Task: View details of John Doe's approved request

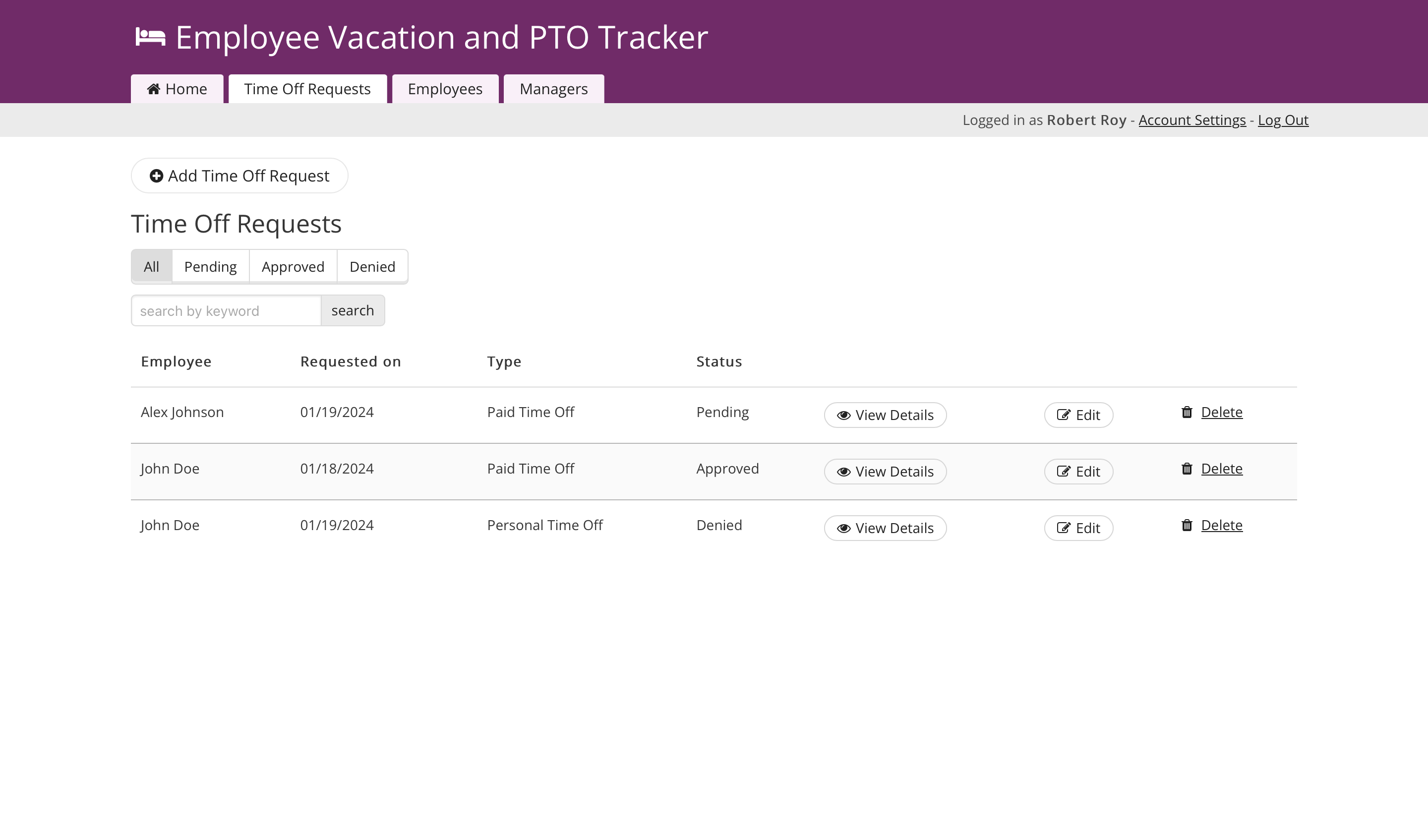Action: [885, 472]
